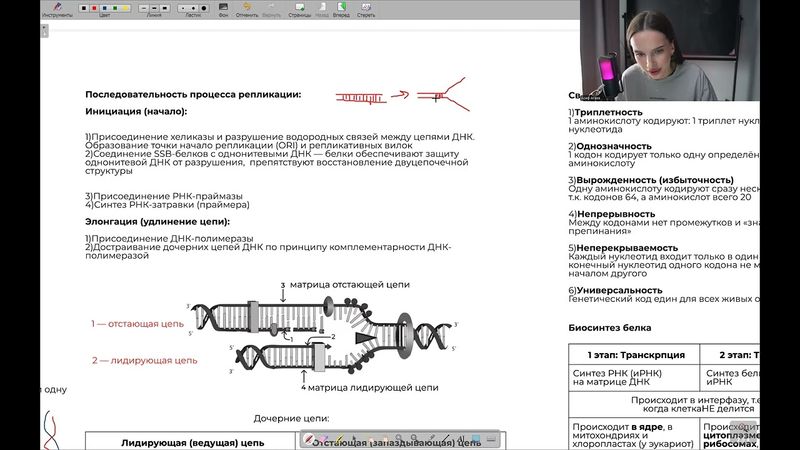Select the yellow pen color
This screenshot has width=800, height=450.
pyautogui.click(x=126, y=8)
